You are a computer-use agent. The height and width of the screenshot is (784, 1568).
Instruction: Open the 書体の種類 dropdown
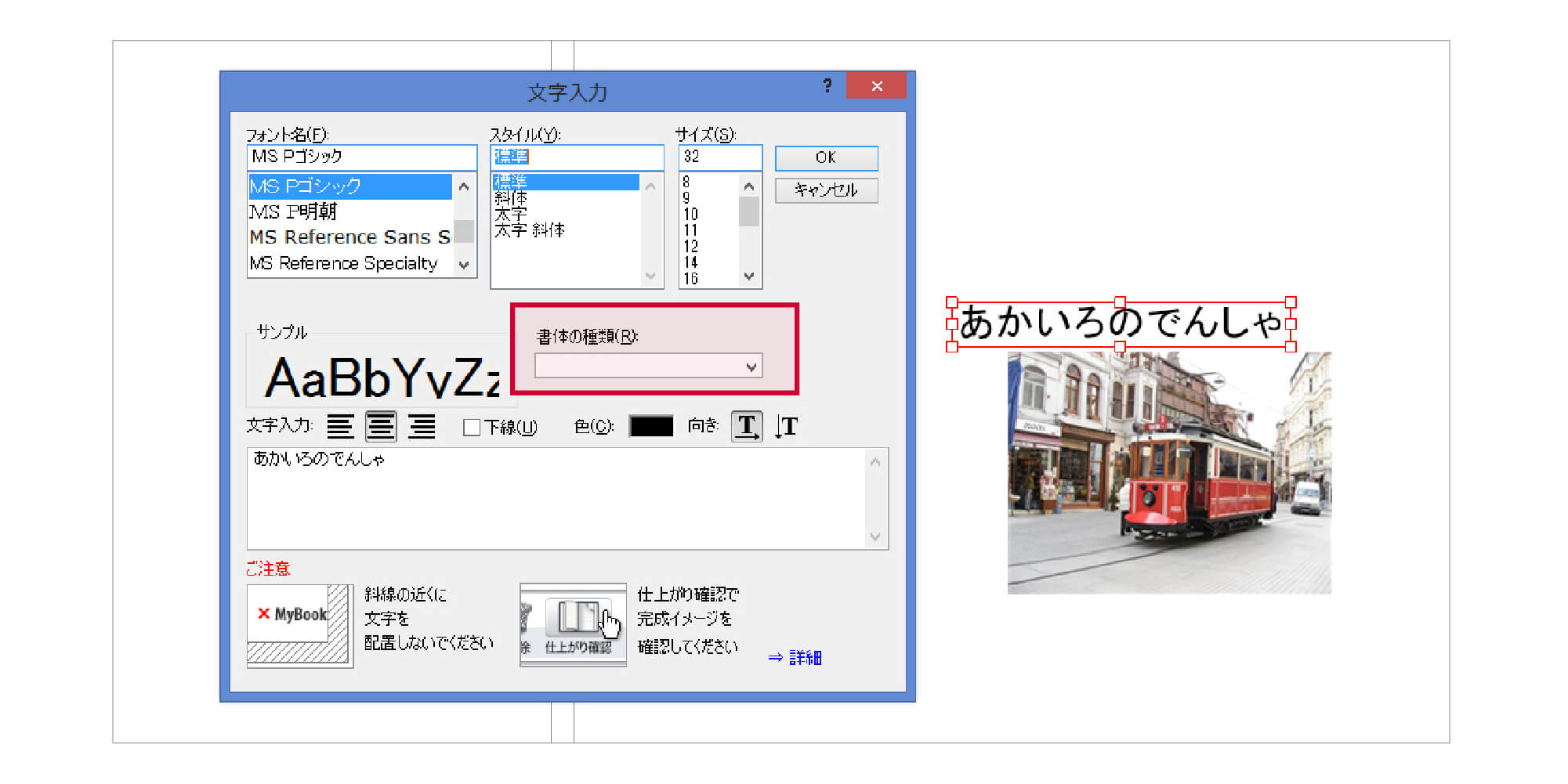[x=649, y=366]
